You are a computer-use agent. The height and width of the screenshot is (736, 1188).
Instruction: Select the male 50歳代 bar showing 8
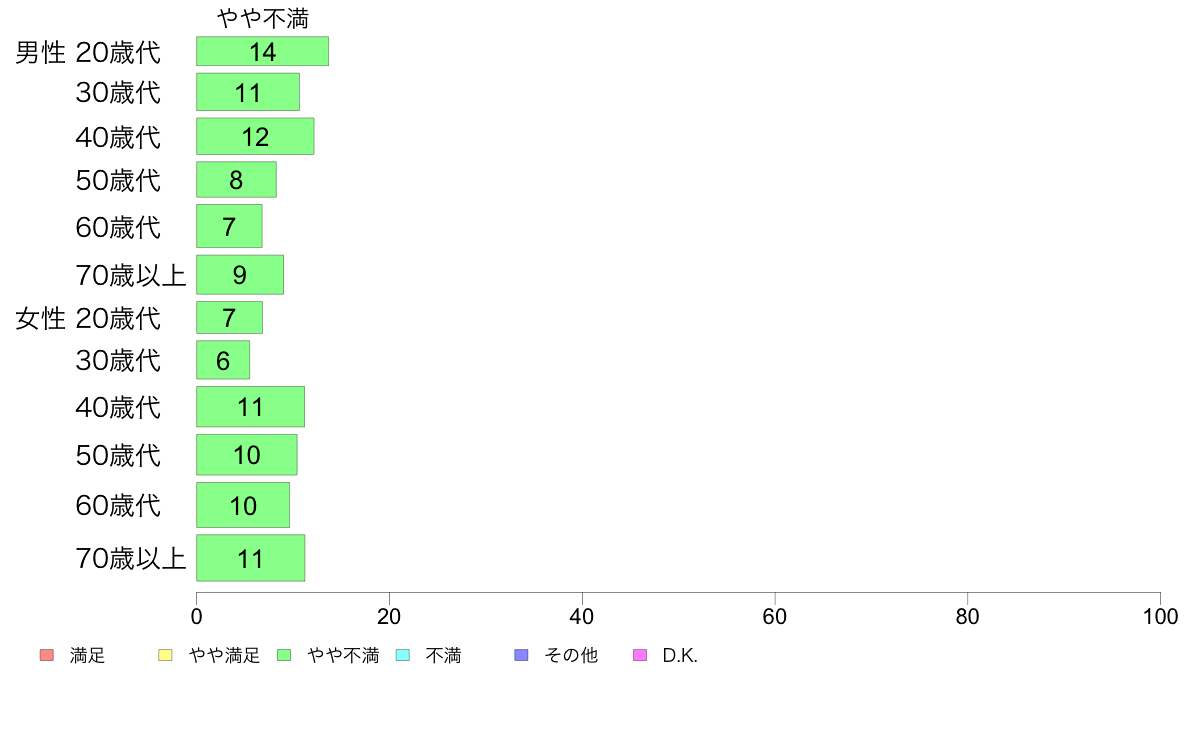(236, 180)
